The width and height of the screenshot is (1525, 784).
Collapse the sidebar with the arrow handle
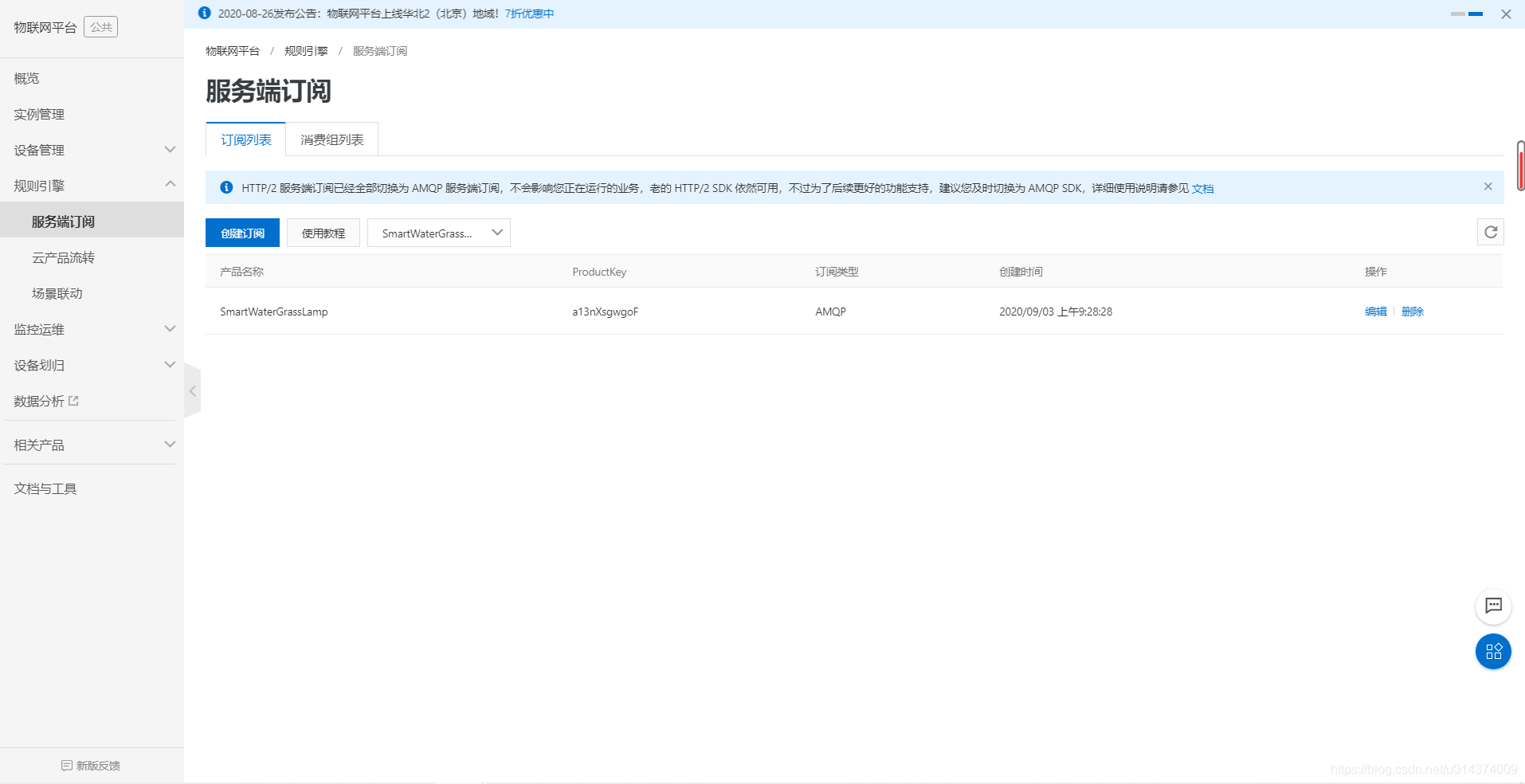pyautogui.click(x=192, y=391)
